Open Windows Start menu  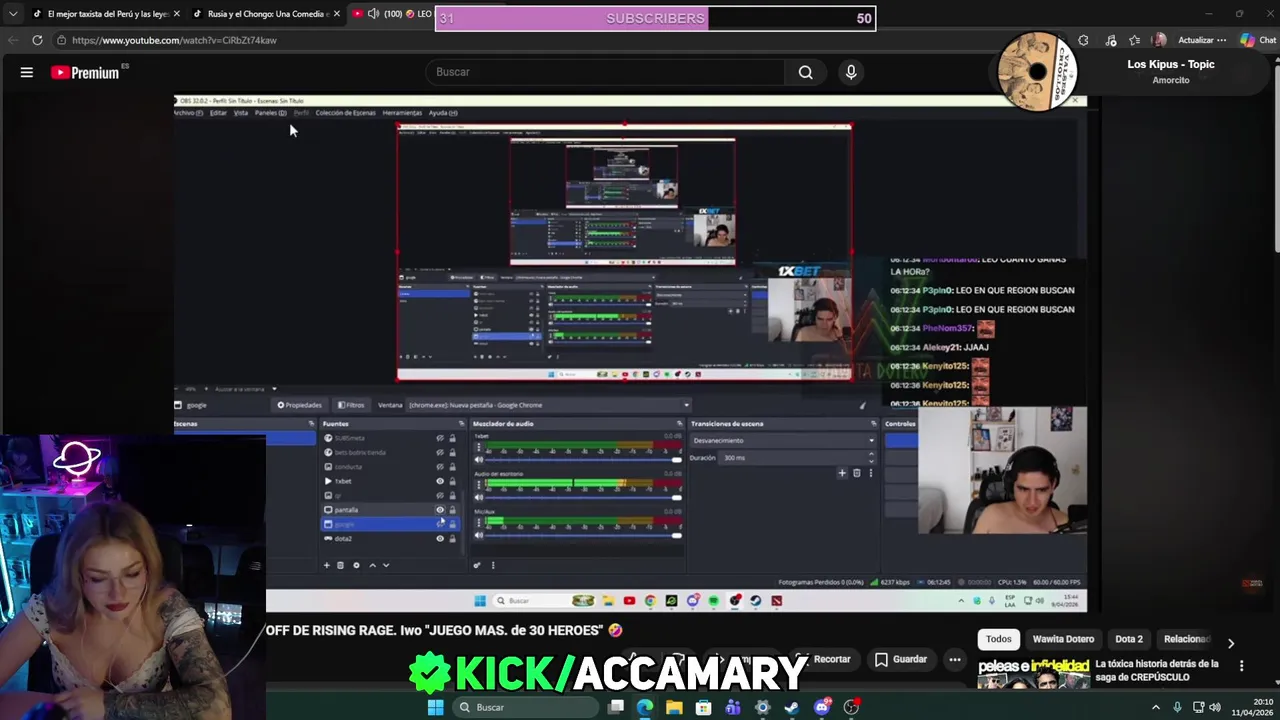coord(435,707)
